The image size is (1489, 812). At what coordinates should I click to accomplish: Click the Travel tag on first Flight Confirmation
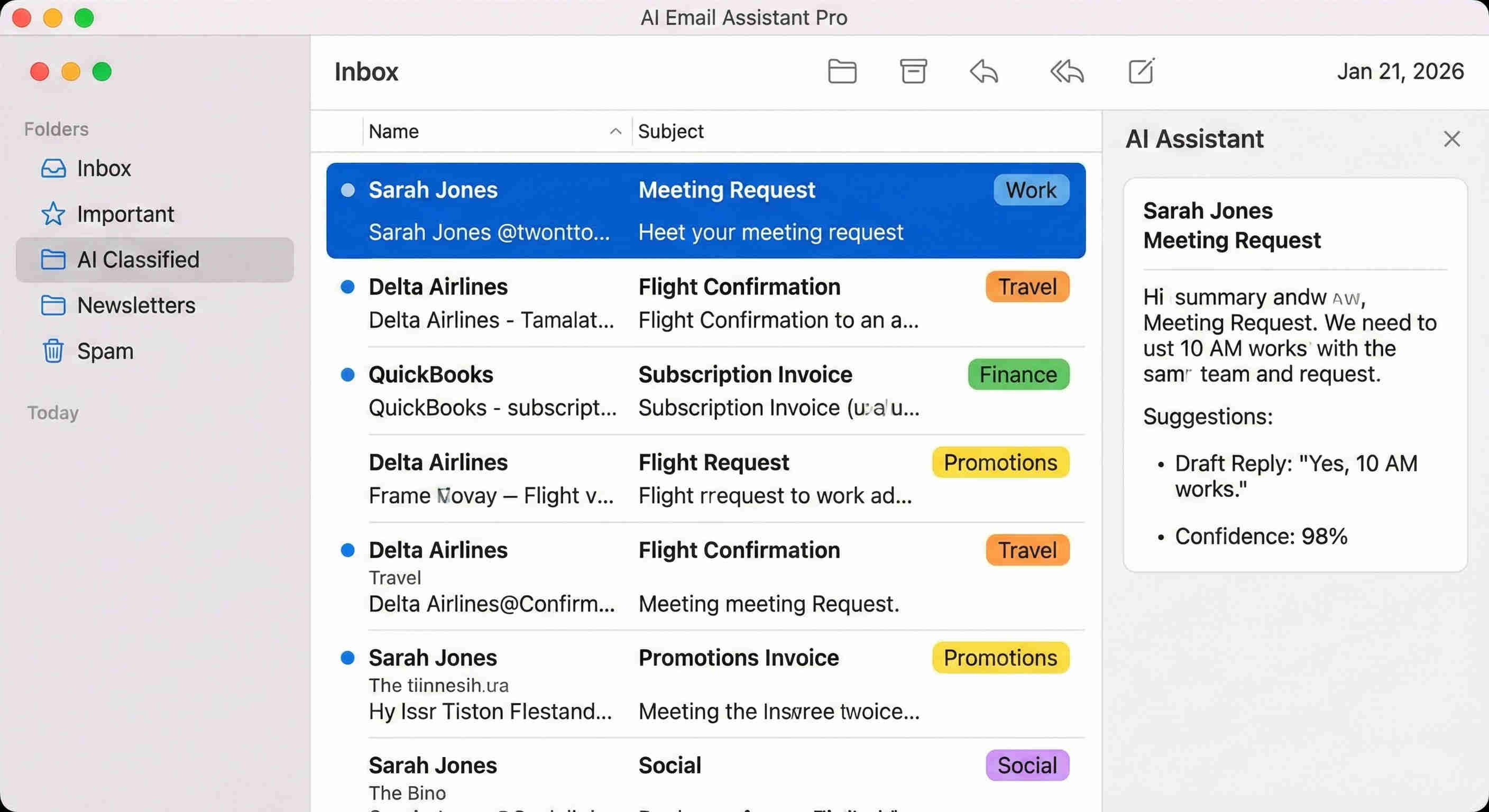[1028, 287]
